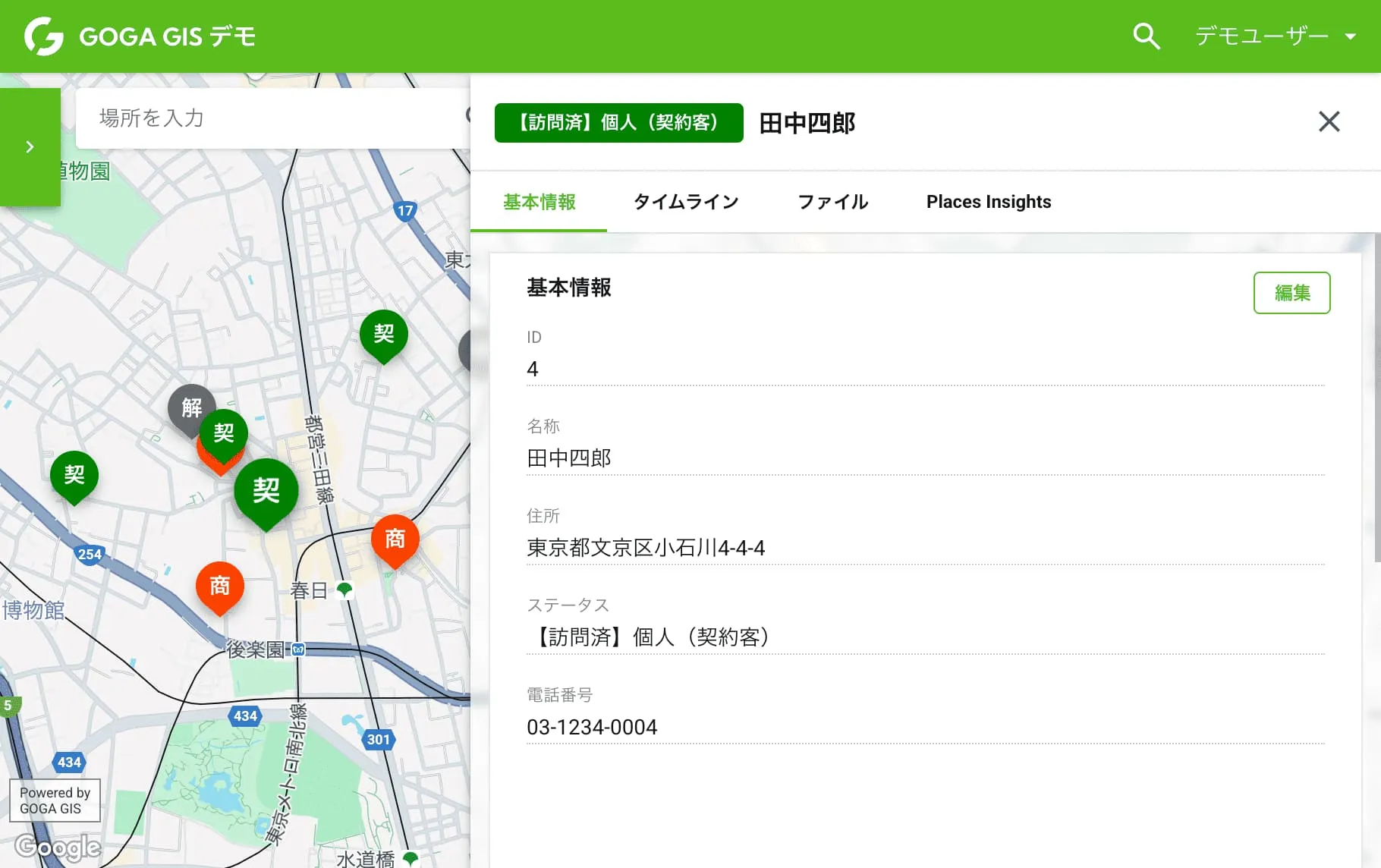Open the Powered by GOGA GIS attribution link
Image resolution: width=1381 pixels, height=868 pixels.
point(54,800)
